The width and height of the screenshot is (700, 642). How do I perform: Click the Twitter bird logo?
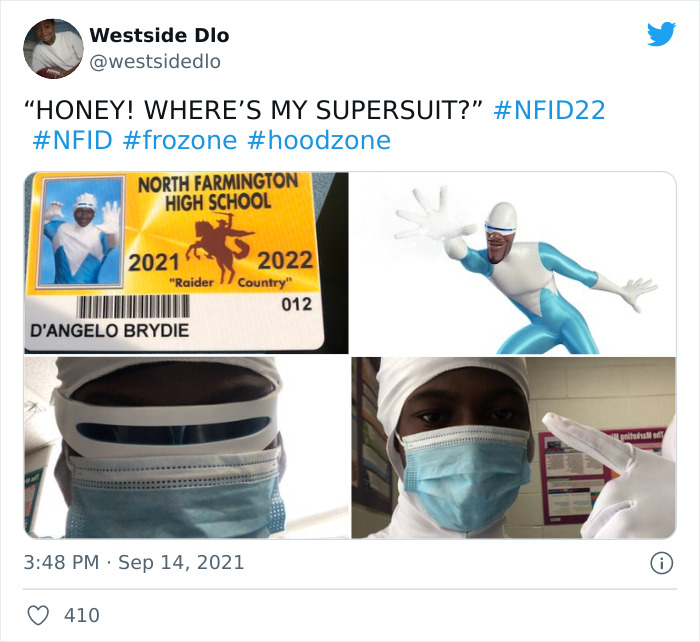point(661,33)
